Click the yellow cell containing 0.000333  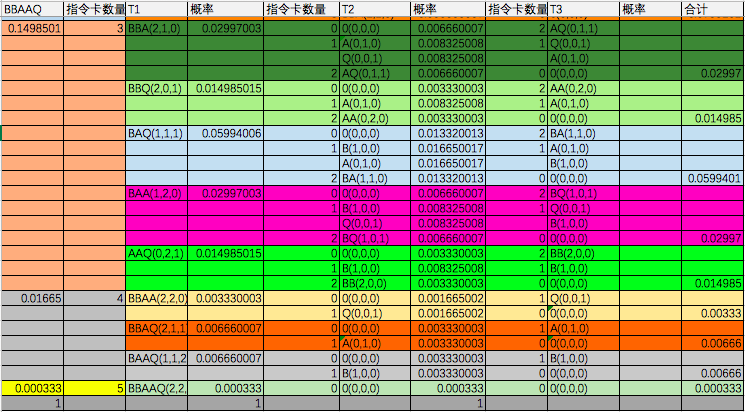point(32,388)
